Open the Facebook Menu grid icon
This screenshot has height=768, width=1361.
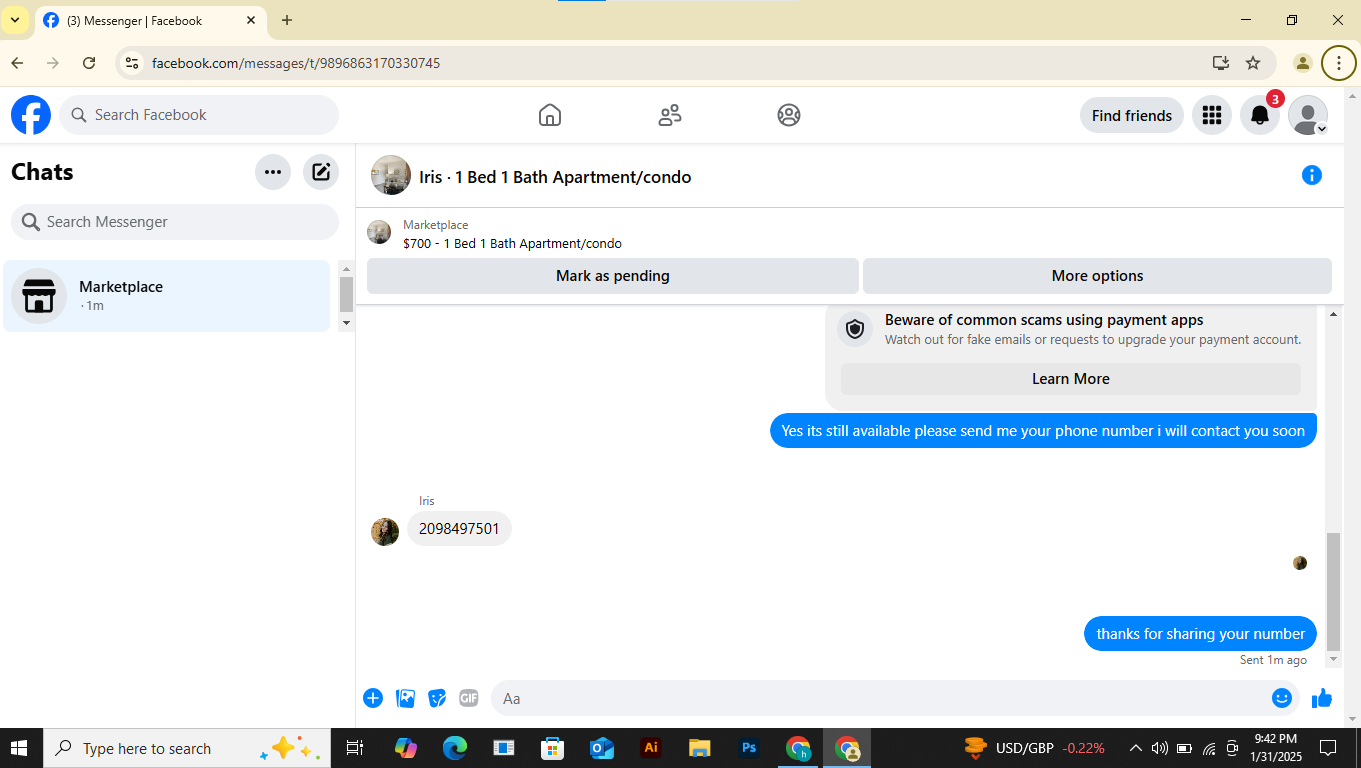tap(1212, 115)
